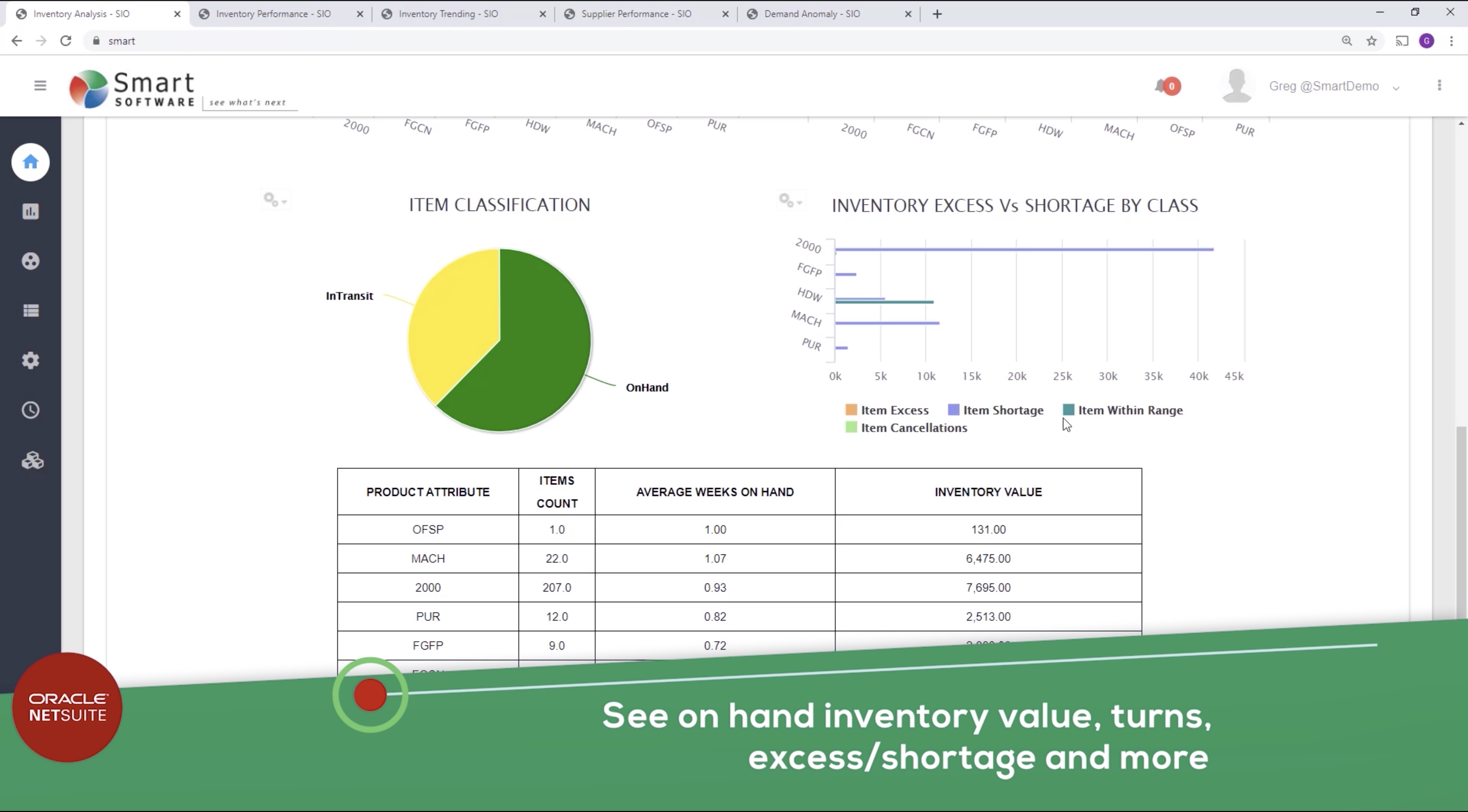
Task: Click the hamburger menu beside the Smart logo
Action: coord(39,85)
